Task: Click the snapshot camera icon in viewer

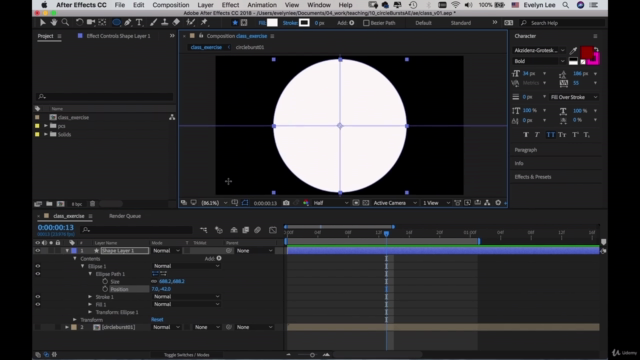Action: 286,203
